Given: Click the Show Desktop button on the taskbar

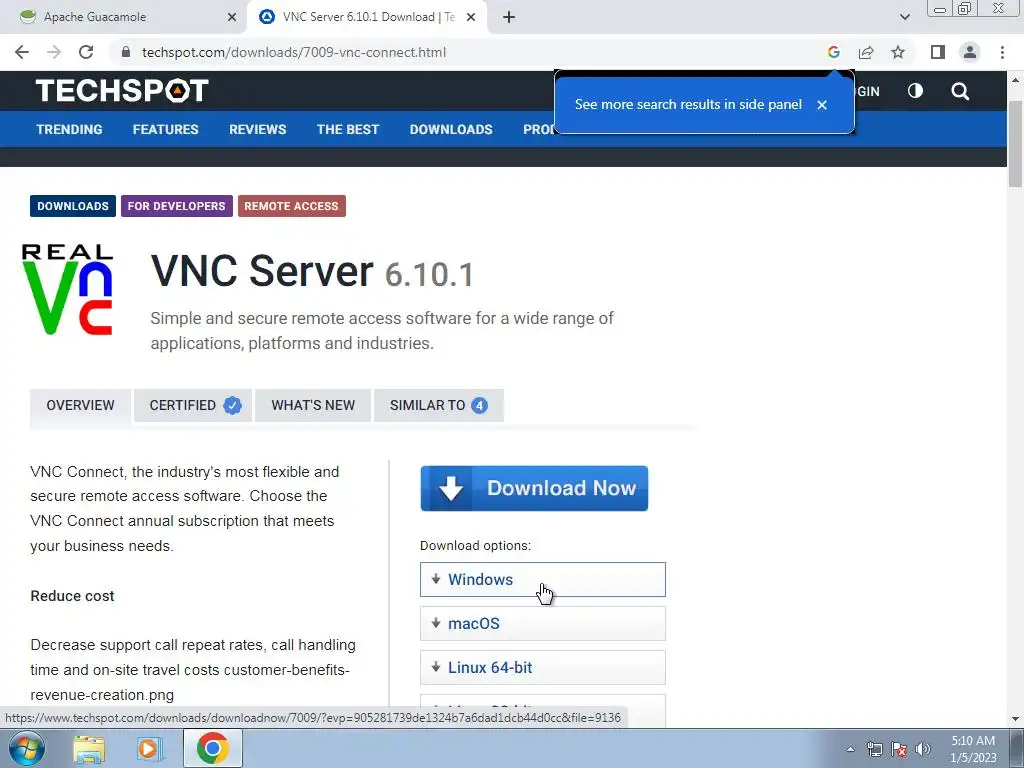Looking at the screenshot, I should pos(1017,748).
